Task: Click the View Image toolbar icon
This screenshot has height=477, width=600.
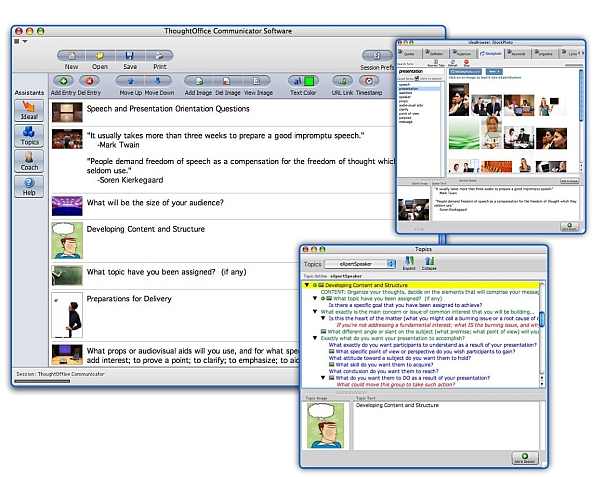Action: click(x=256, y=81)
